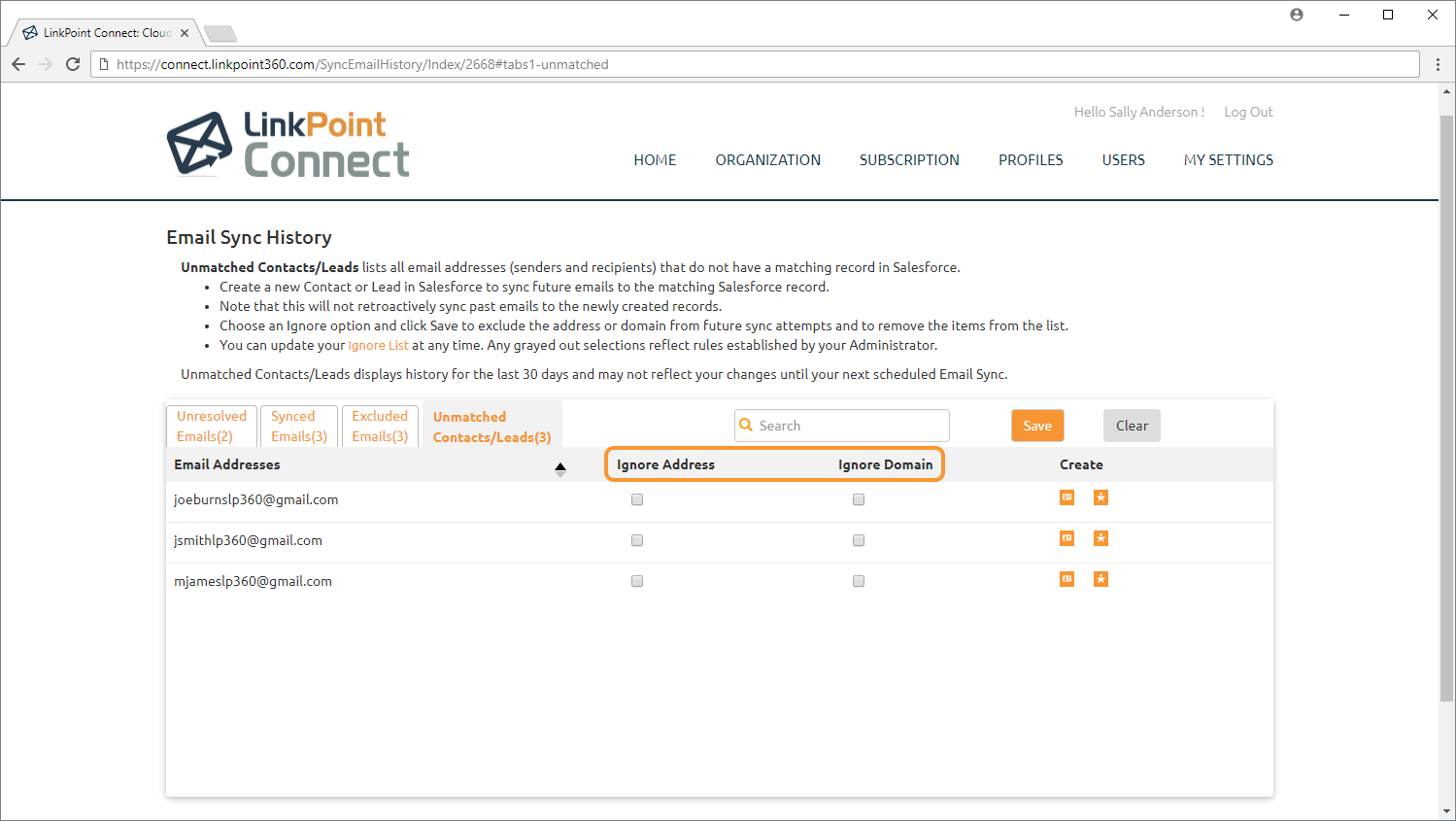
Task: Select the mjameslp360@gmail.com address text
Action: [x=253, y=581]
